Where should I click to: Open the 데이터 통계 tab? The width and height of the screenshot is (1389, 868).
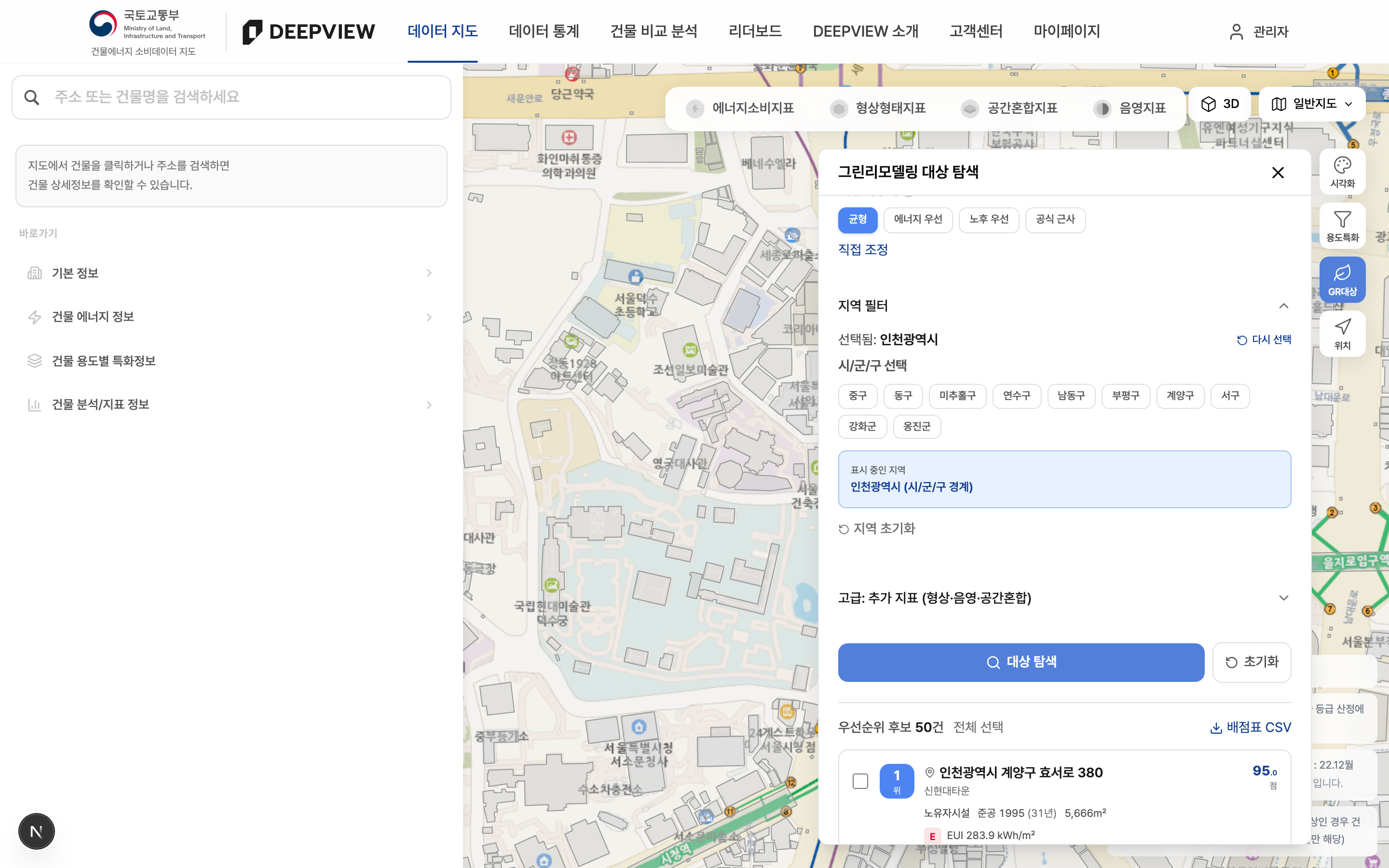544,31
